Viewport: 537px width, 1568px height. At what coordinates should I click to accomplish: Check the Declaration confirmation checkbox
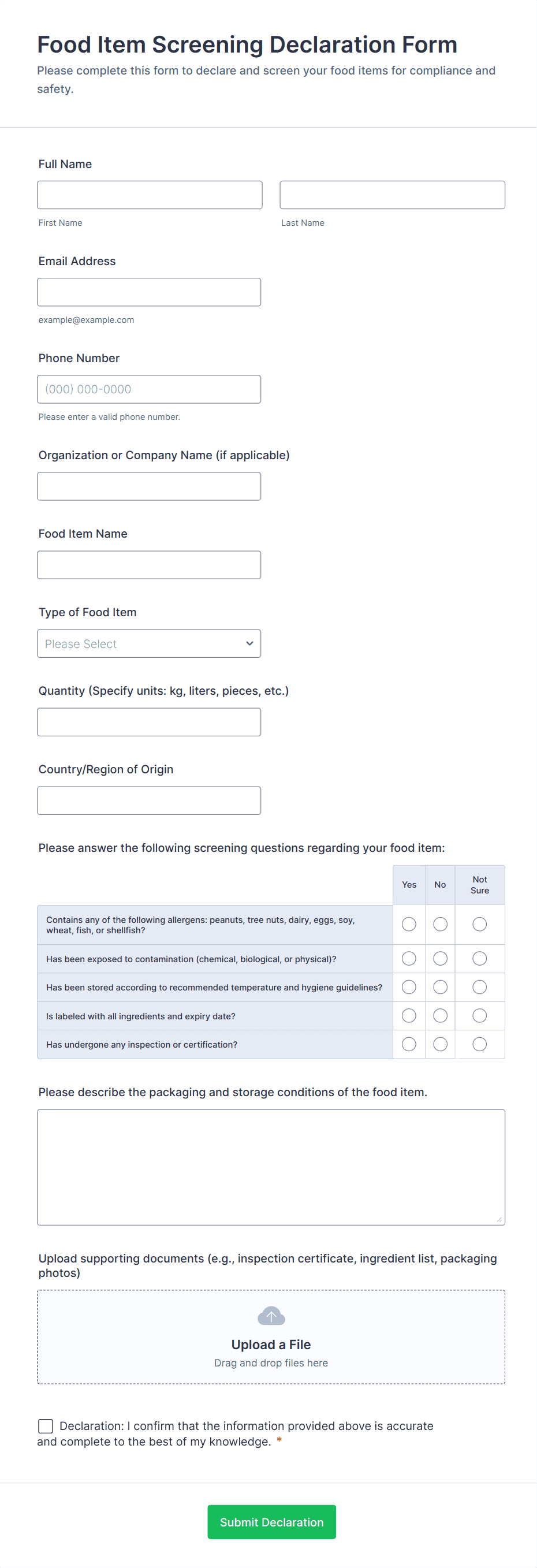45,1425
